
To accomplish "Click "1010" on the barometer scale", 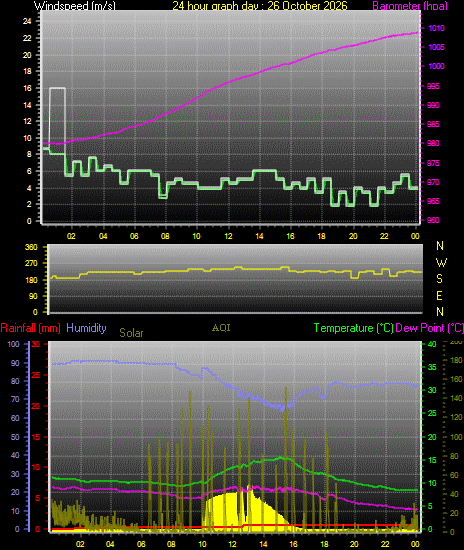I will coord(436,28).
